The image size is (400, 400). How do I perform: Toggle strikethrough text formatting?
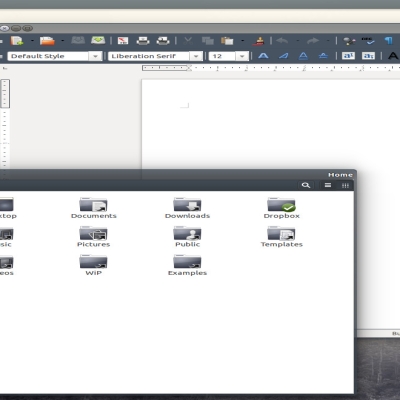click(323, 56)
